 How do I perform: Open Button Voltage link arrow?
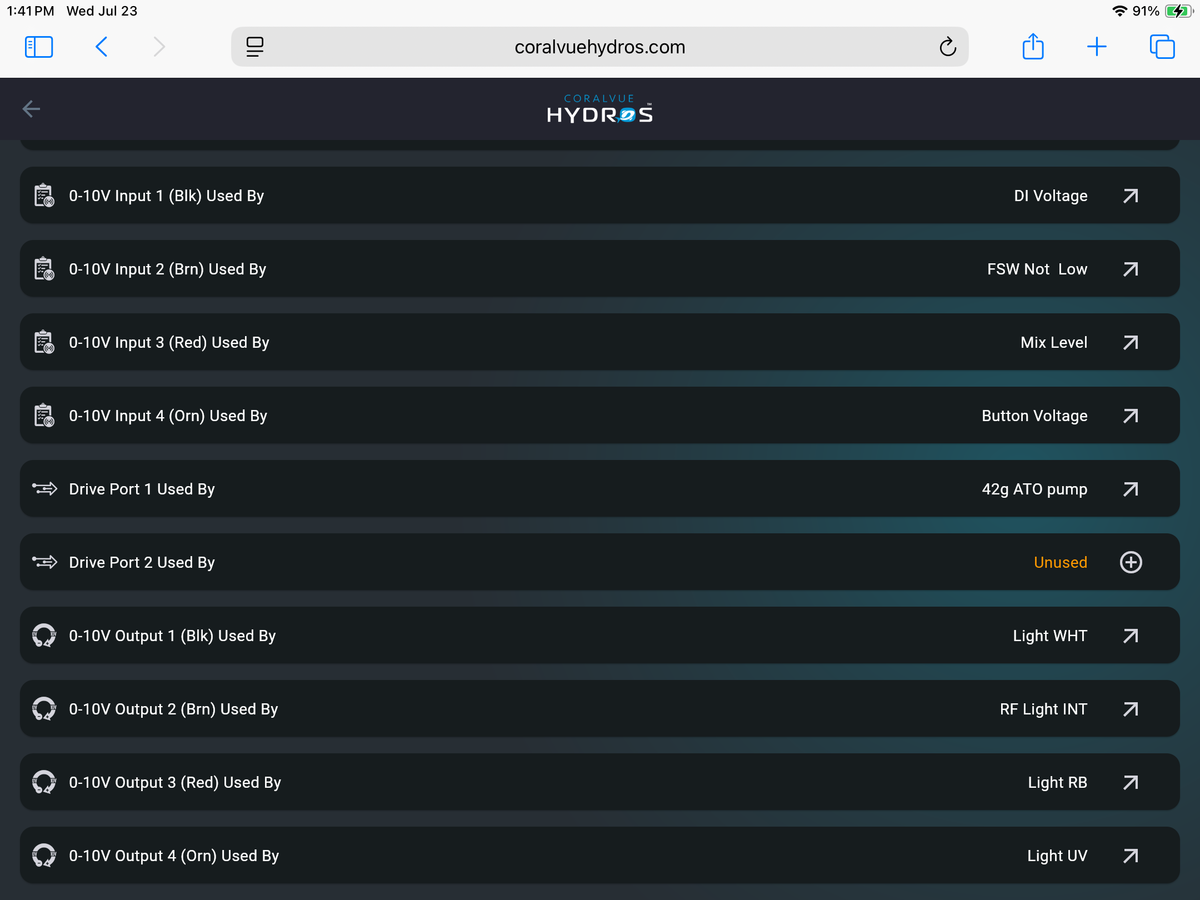[1130, 416]
